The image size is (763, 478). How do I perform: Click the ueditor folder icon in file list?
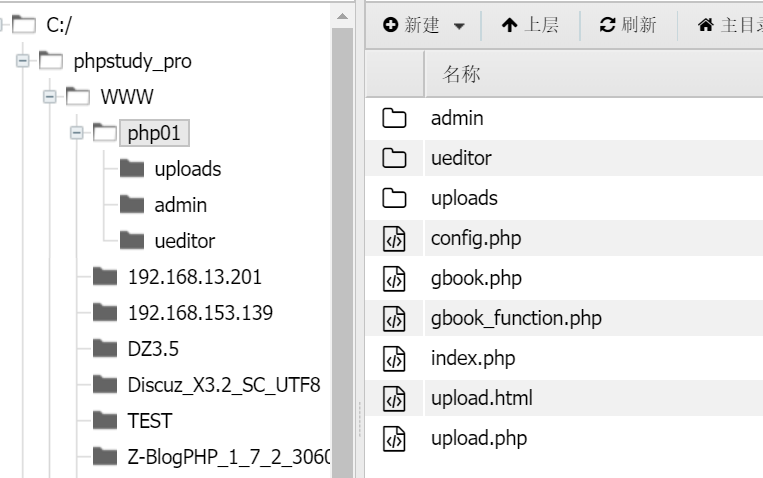pos(394,158)
